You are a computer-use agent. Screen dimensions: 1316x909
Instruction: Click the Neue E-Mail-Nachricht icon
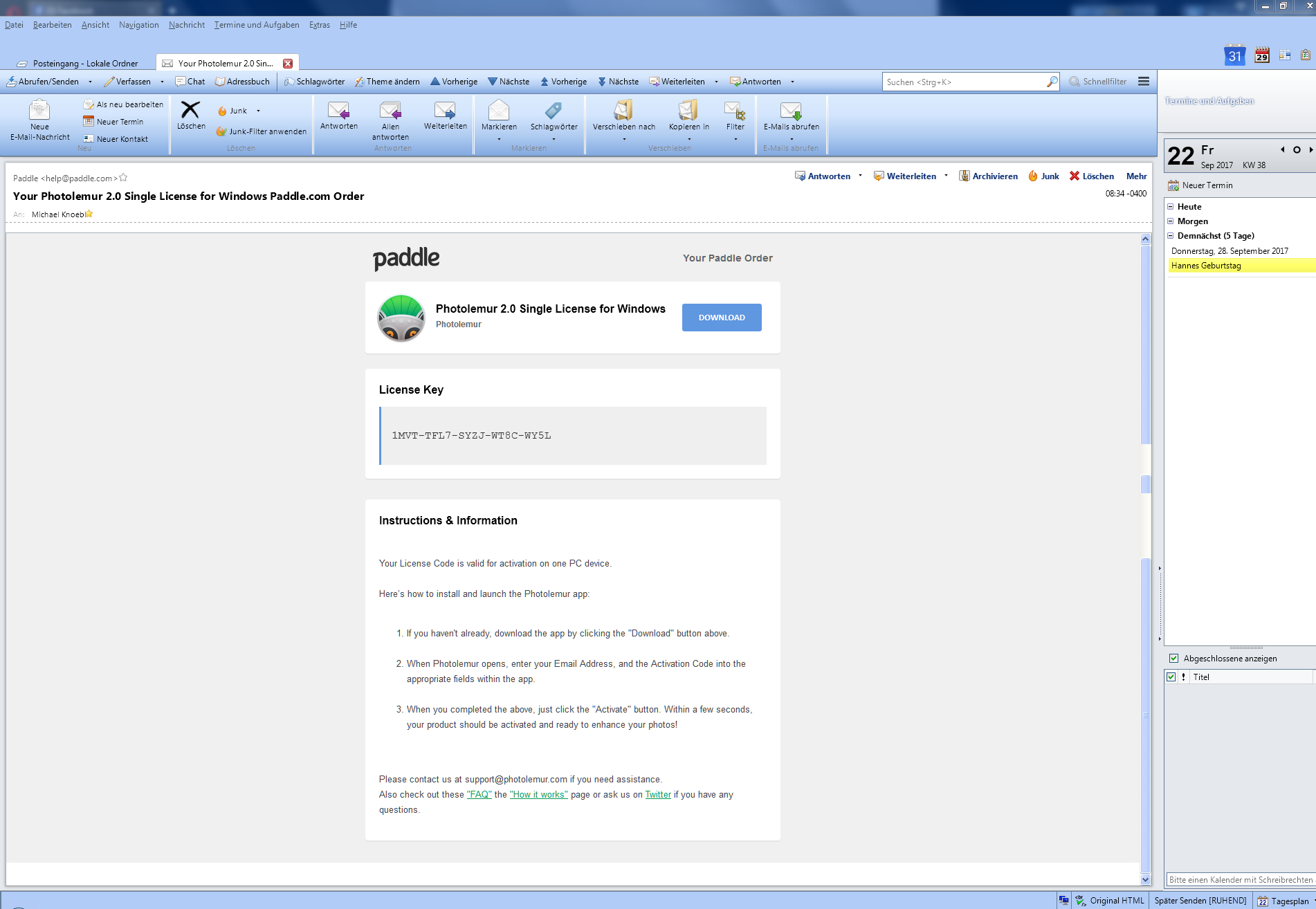click(39, 111)
